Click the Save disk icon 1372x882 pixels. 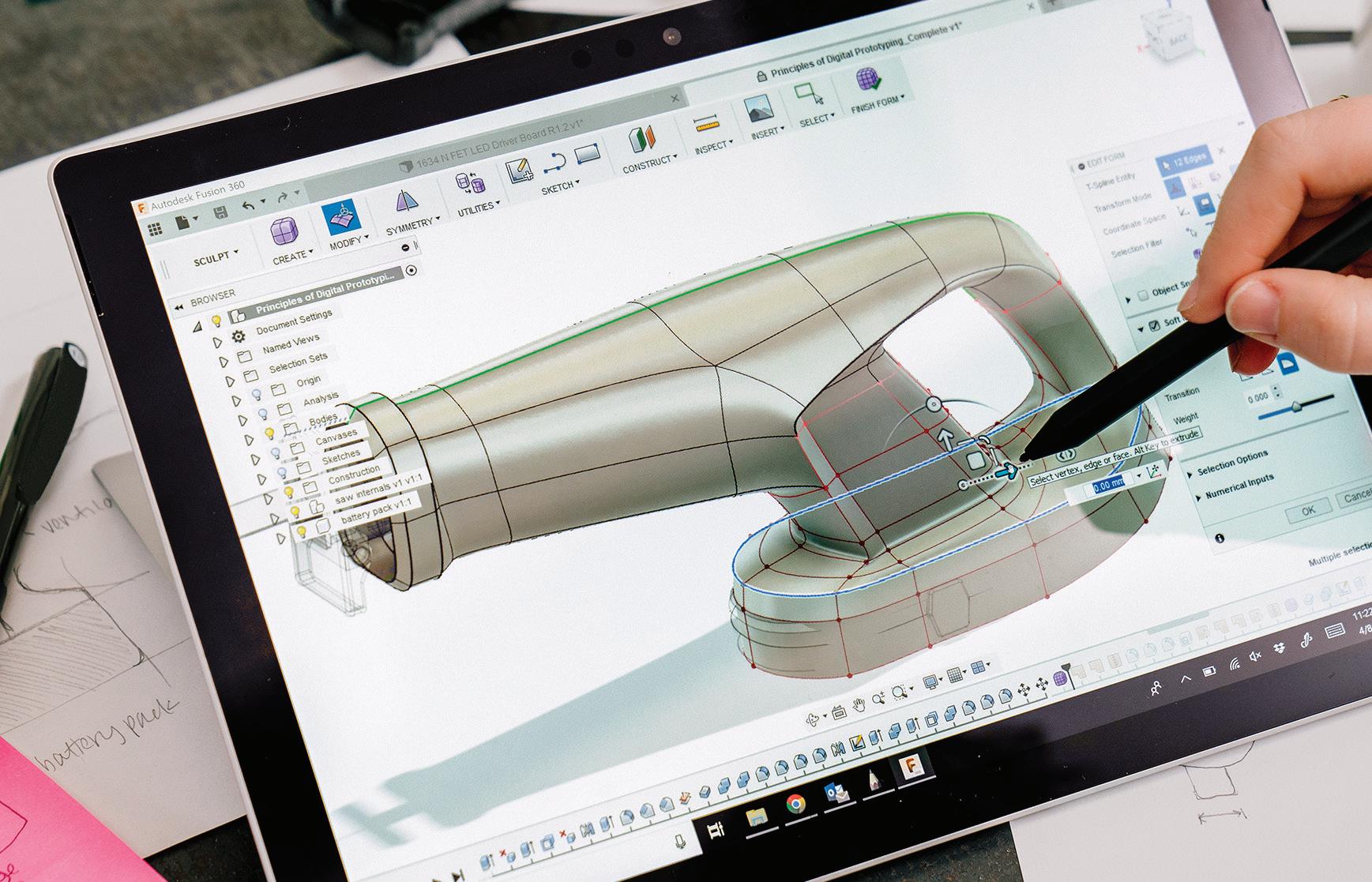click(x=220, y=212)
